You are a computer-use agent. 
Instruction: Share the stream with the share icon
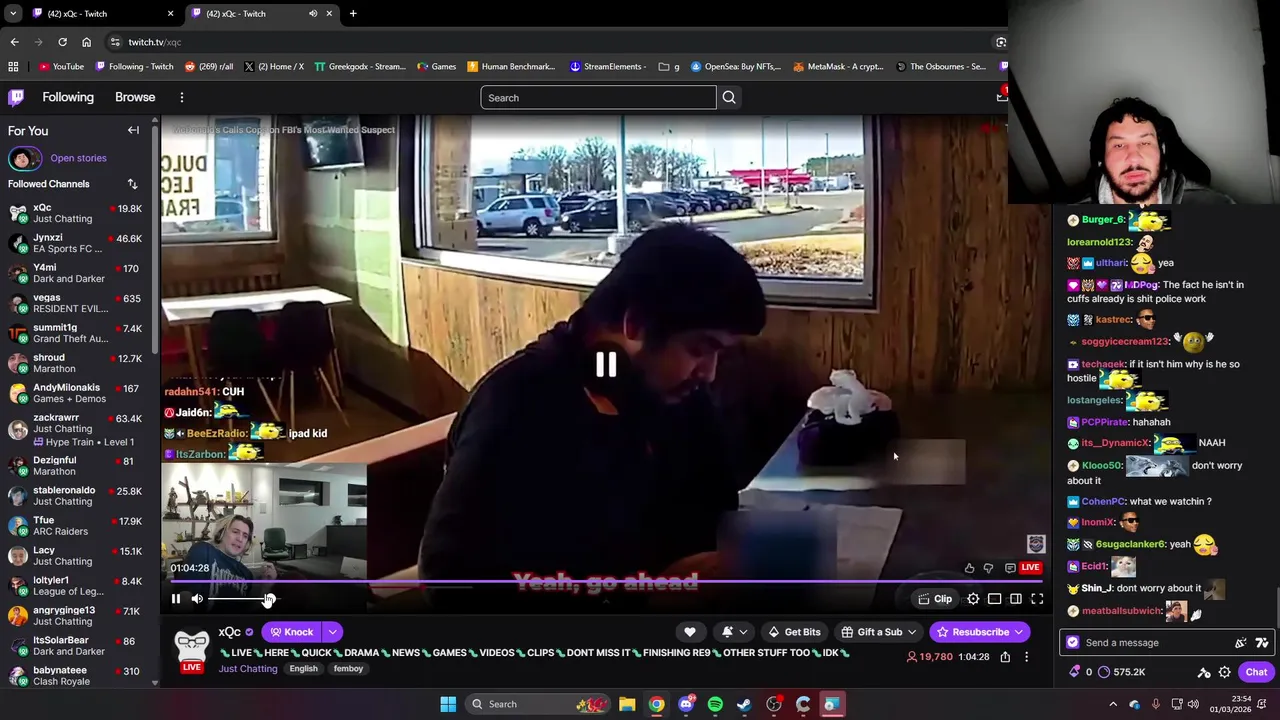coord(1005,657)
